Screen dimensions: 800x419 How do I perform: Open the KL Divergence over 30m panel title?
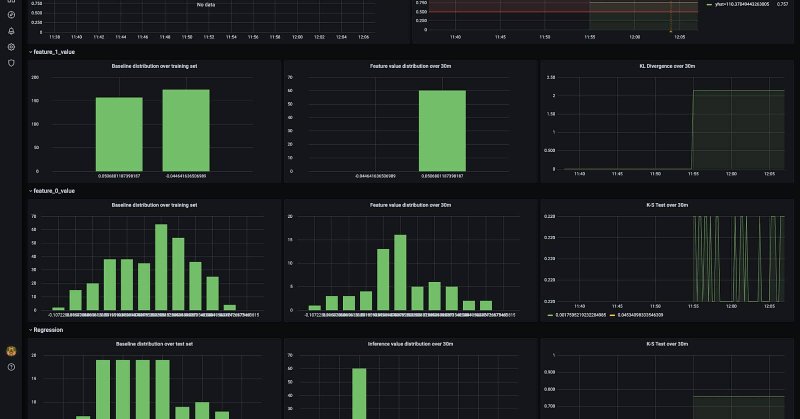[x=667, y=66]
